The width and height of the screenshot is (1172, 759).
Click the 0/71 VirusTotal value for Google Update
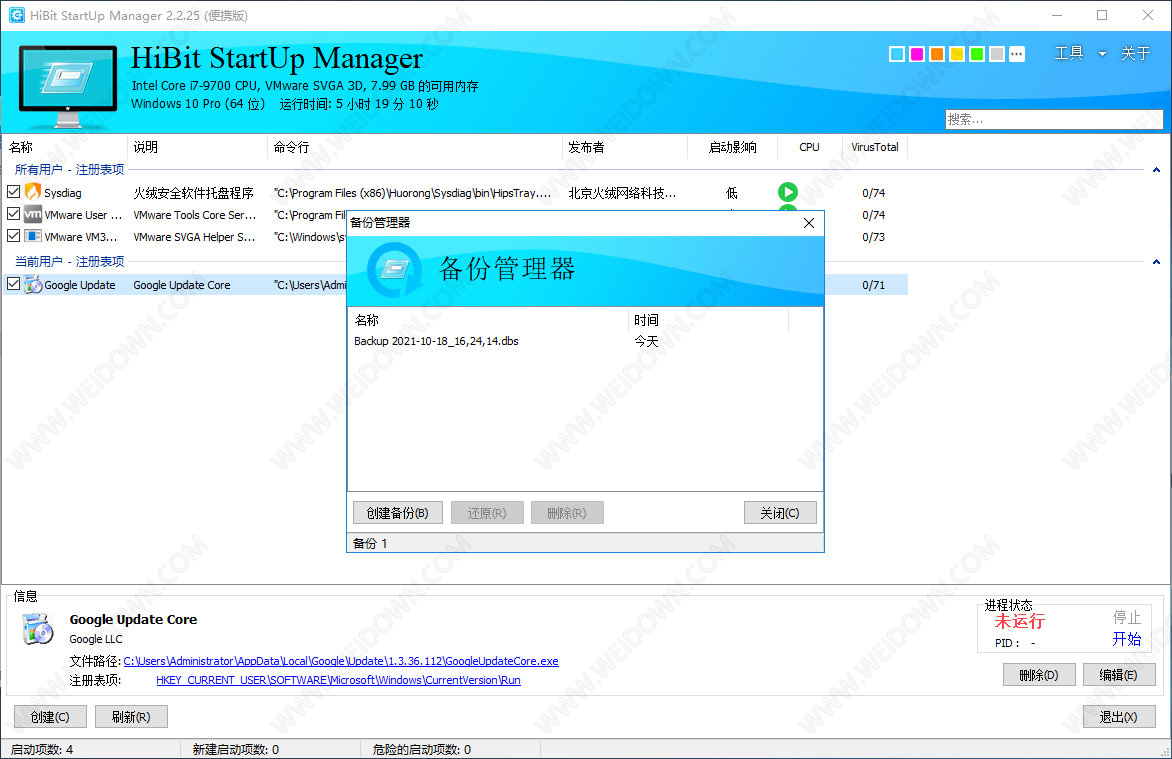pyautogui.click(x=873, y=285)
